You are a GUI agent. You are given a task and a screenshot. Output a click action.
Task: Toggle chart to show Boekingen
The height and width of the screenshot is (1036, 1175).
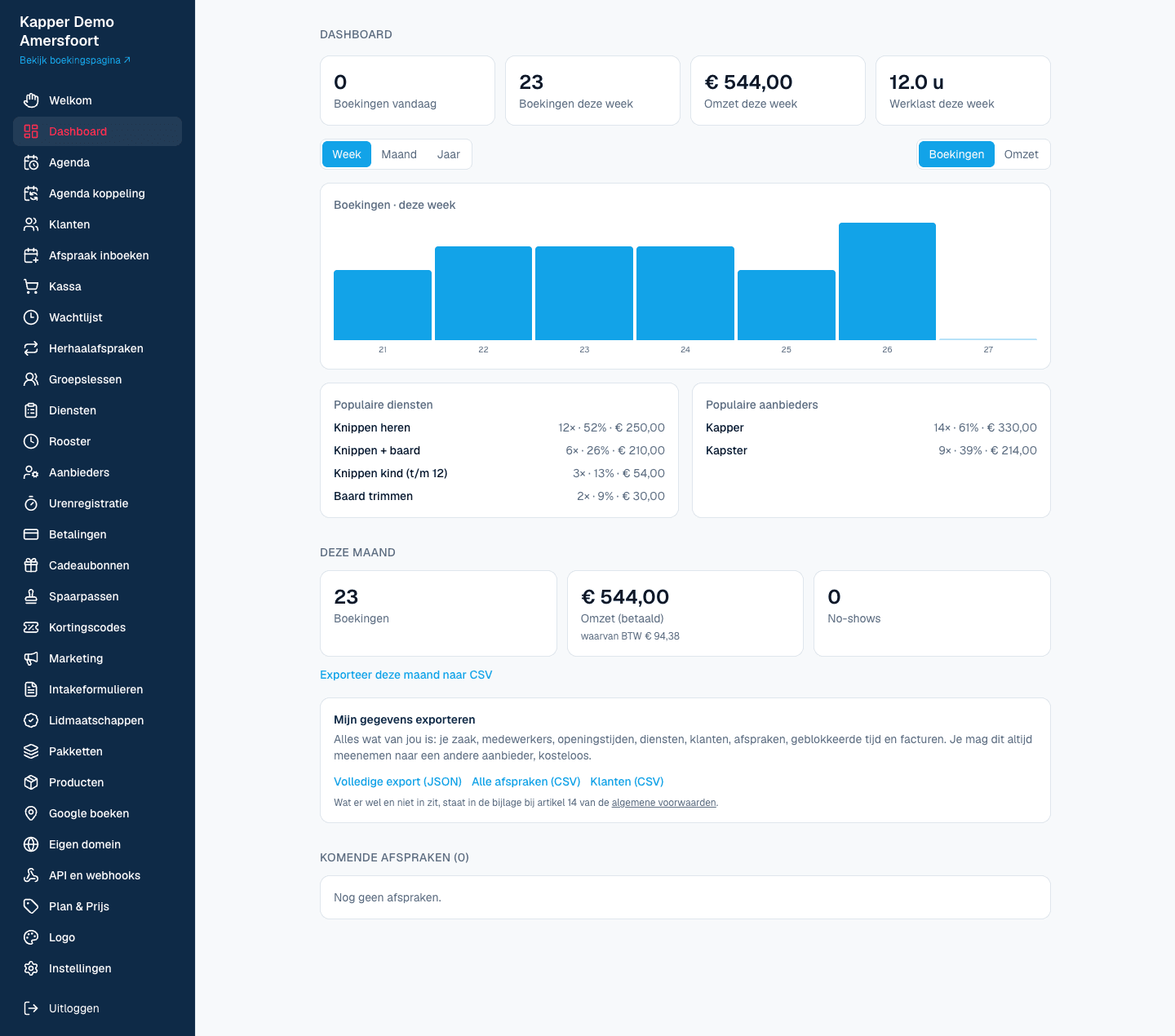[956, 154]
